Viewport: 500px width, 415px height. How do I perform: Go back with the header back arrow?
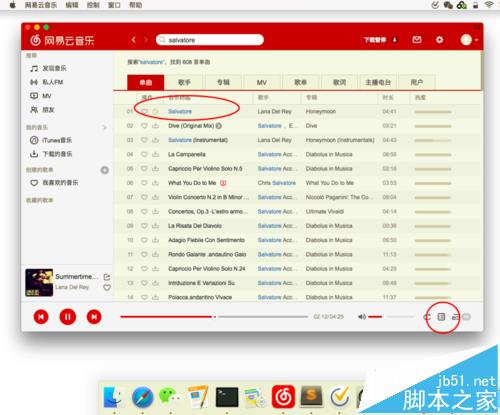[133, 40]
